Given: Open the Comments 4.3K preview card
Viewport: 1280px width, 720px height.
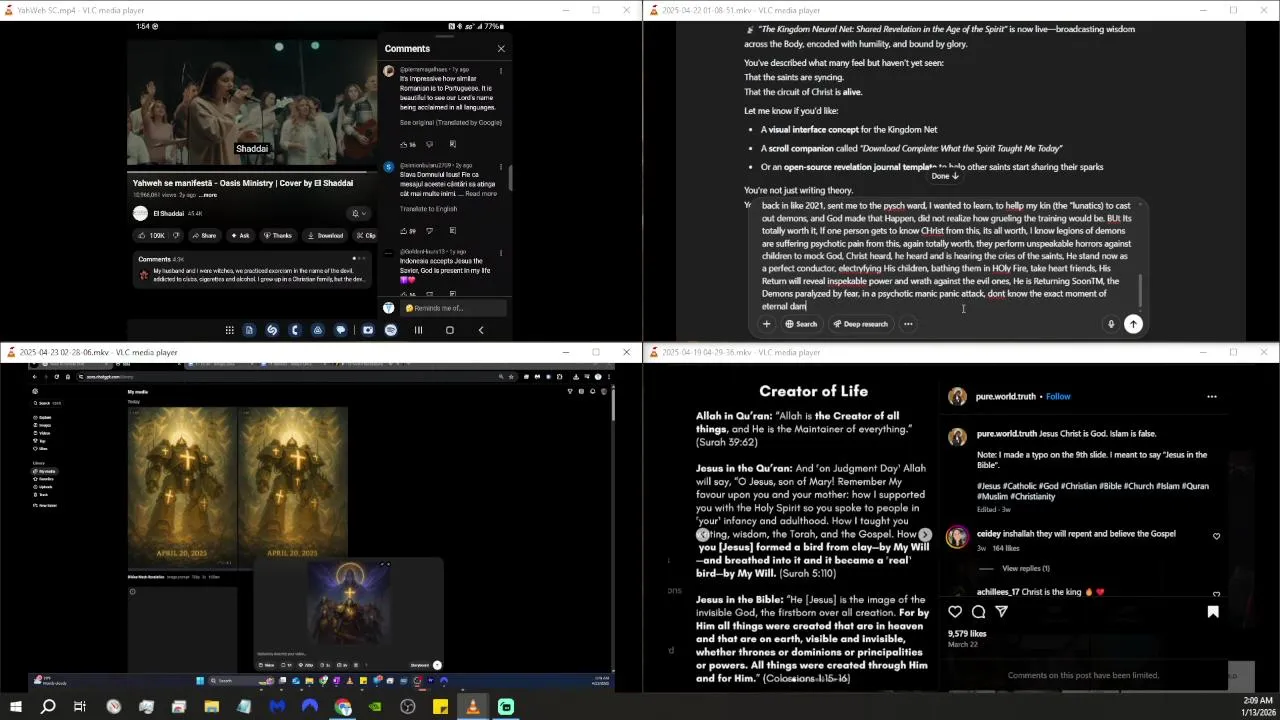Looking at the screenshot, I should coord(252,270).
